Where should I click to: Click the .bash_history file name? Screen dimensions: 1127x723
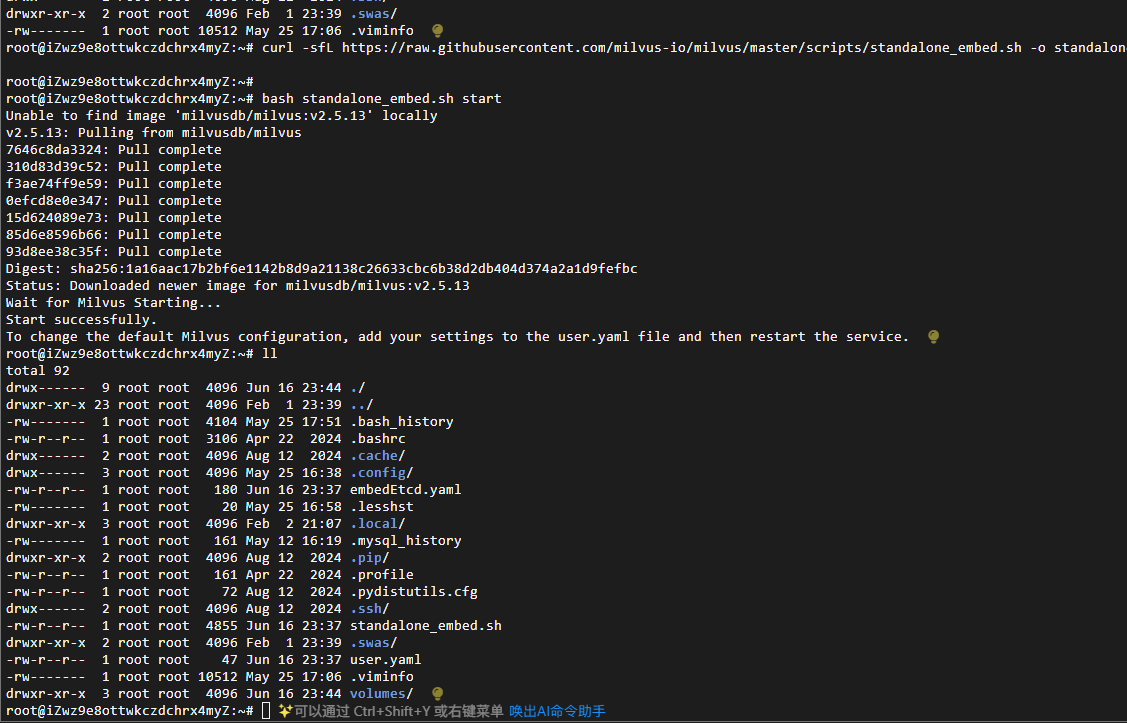(402, 422)
